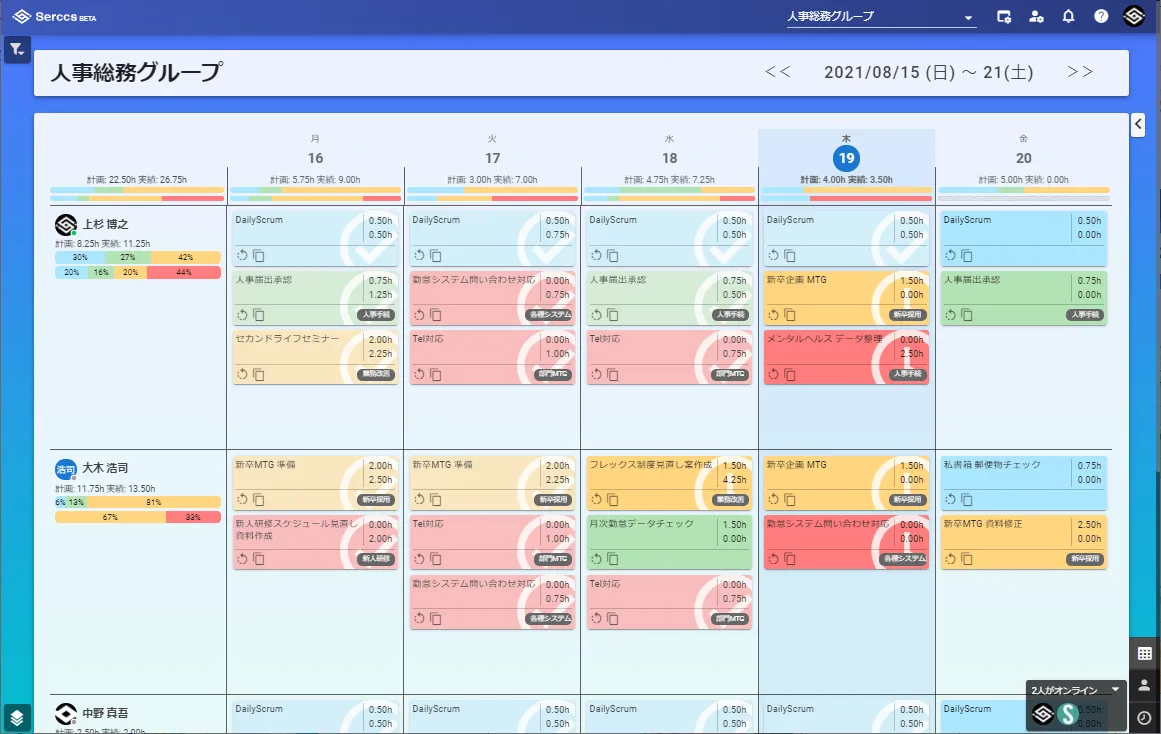Click 人事手続 tag on メンタルヘルス card

click(x=908, y=374)
